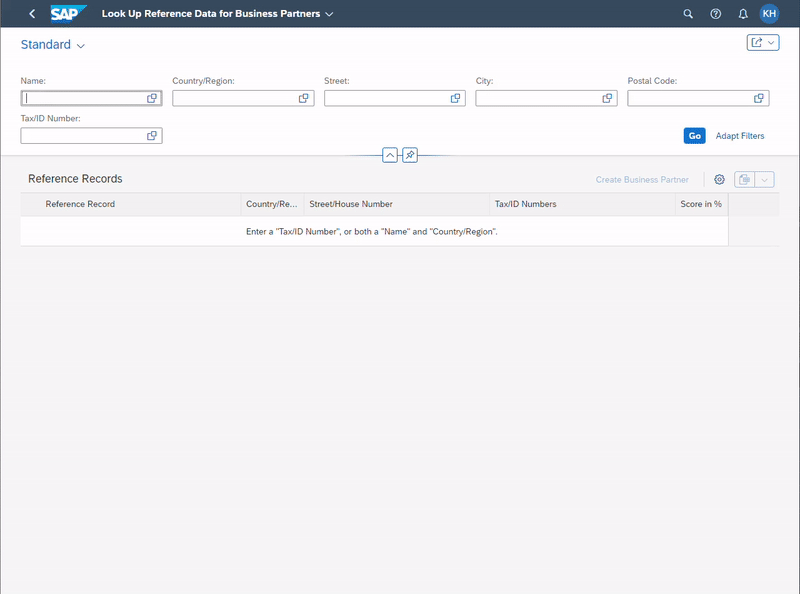Pin the filter header
This screenshot has width=800, height=594.
point(410,155)
